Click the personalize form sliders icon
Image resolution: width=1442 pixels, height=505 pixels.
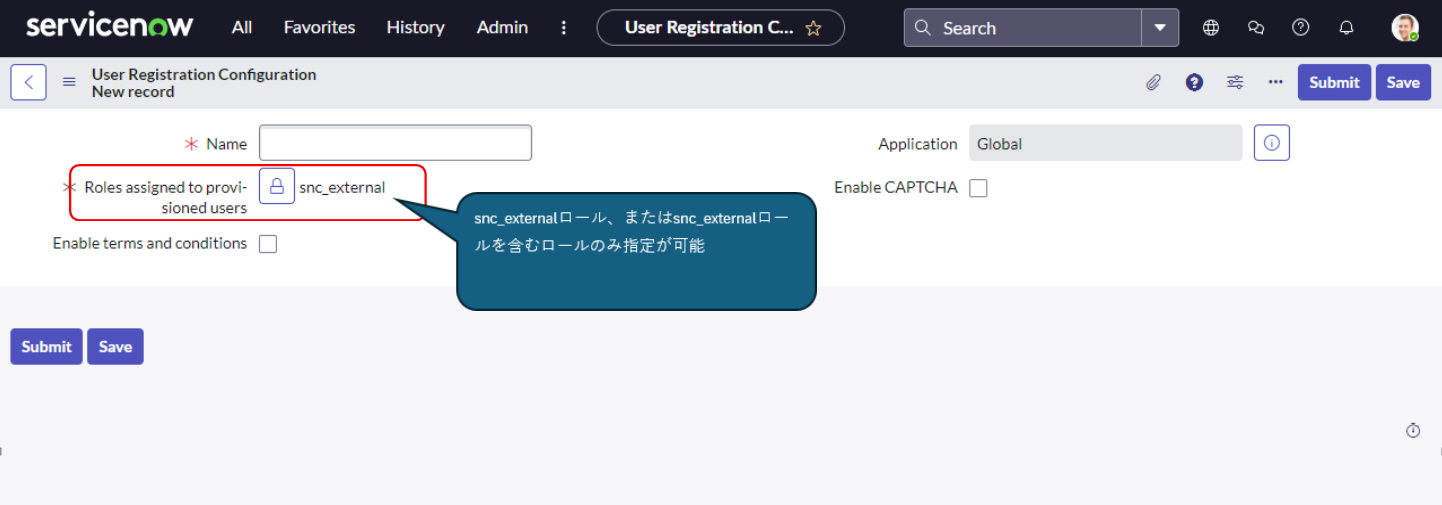pyautogui.click(x=1235, y=82)
